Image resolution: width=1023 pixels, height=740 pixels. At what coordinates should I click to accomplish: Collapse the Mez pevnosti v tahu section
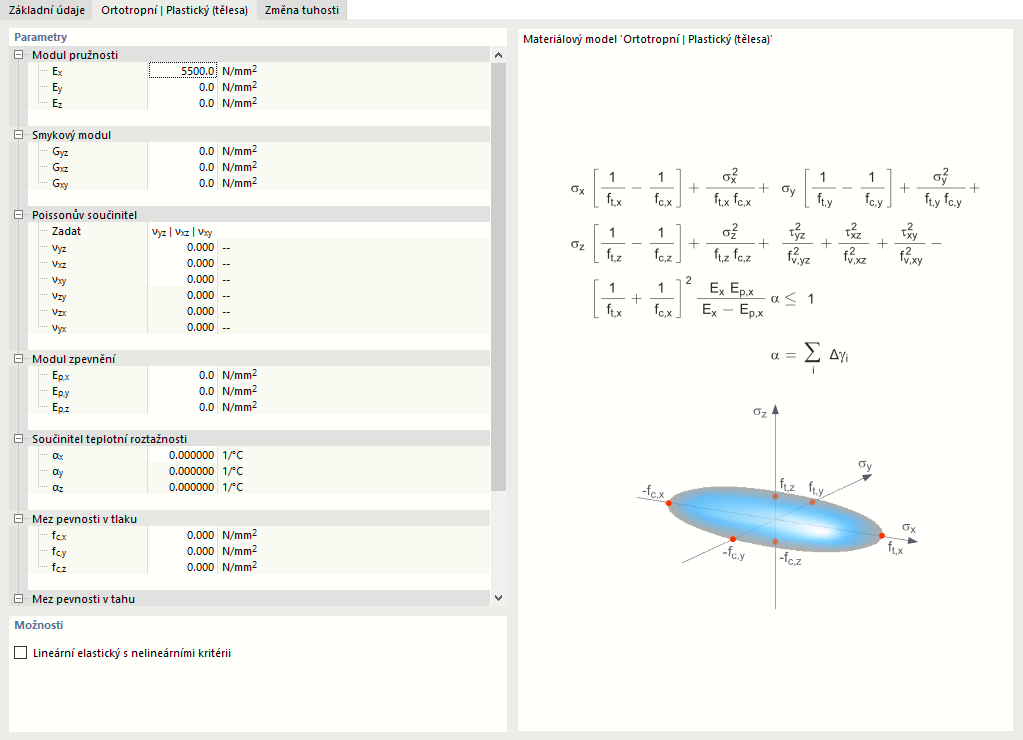(x=19, y=599)
